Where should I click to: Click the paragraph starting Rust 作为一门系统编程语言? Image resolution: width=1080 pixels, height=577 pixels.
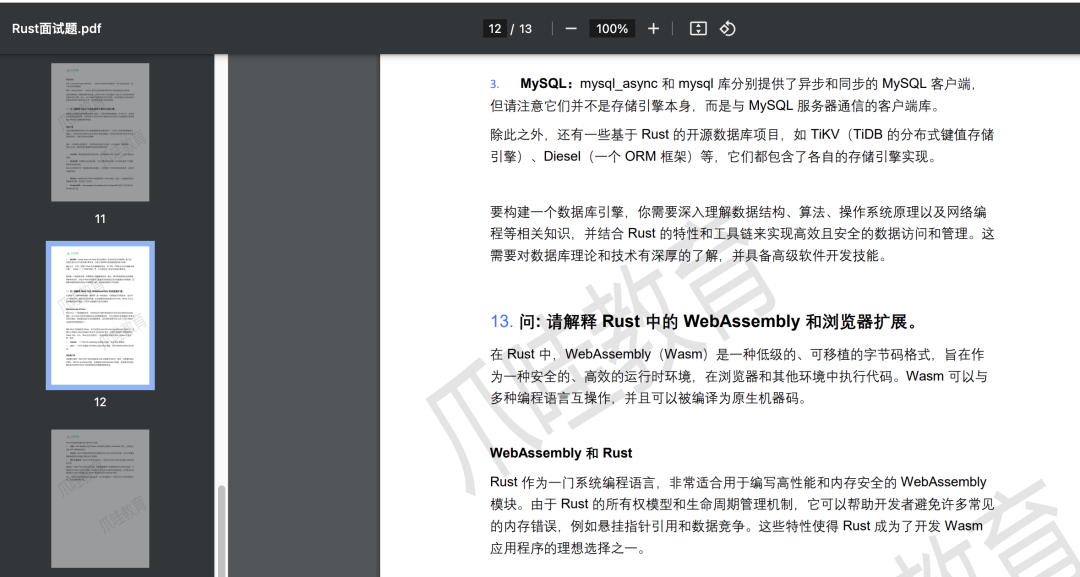coord(742,515)
